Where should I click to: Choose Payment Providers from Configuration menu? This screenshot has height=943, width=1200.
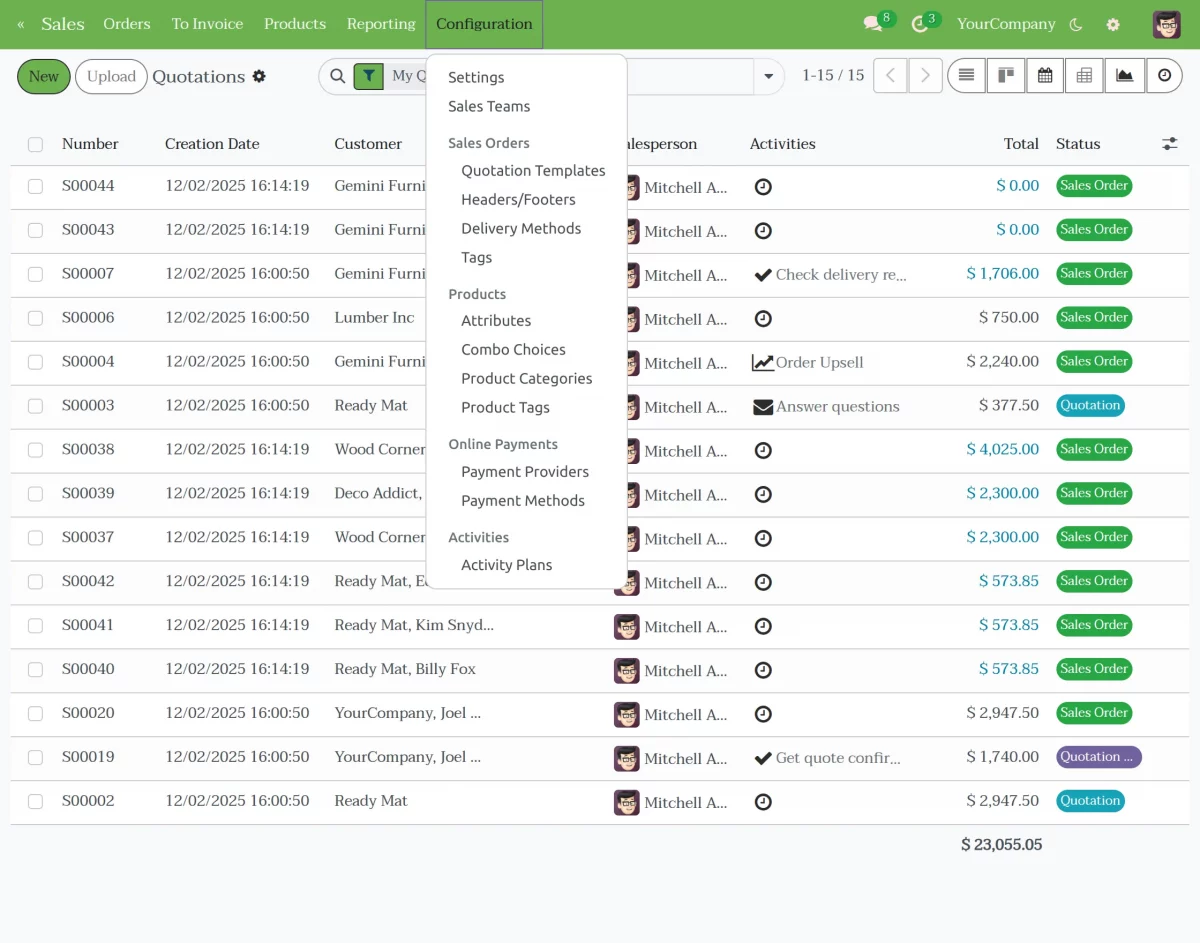click(x=525, y=472)
